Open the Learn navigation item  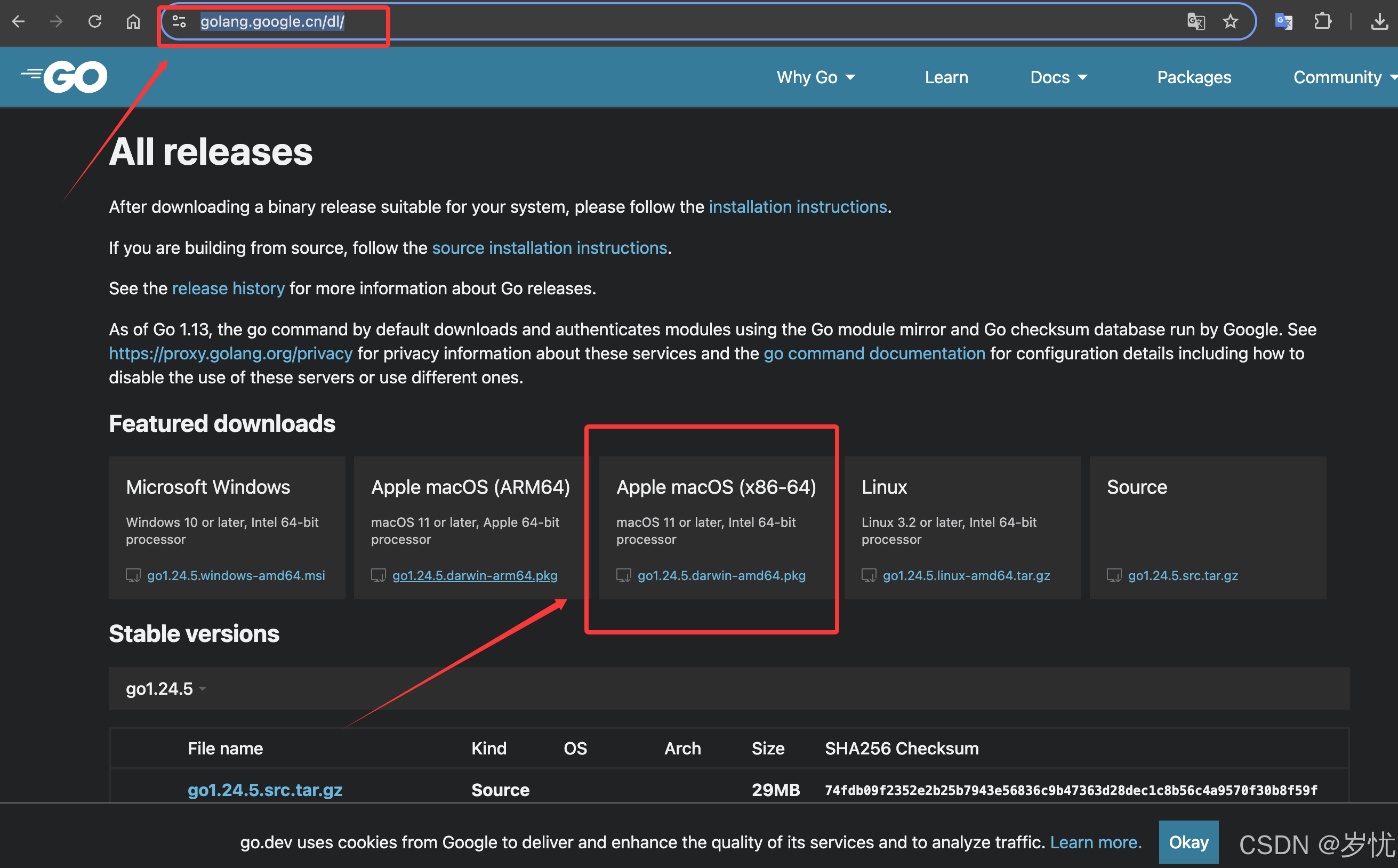(x=946, y=77)
